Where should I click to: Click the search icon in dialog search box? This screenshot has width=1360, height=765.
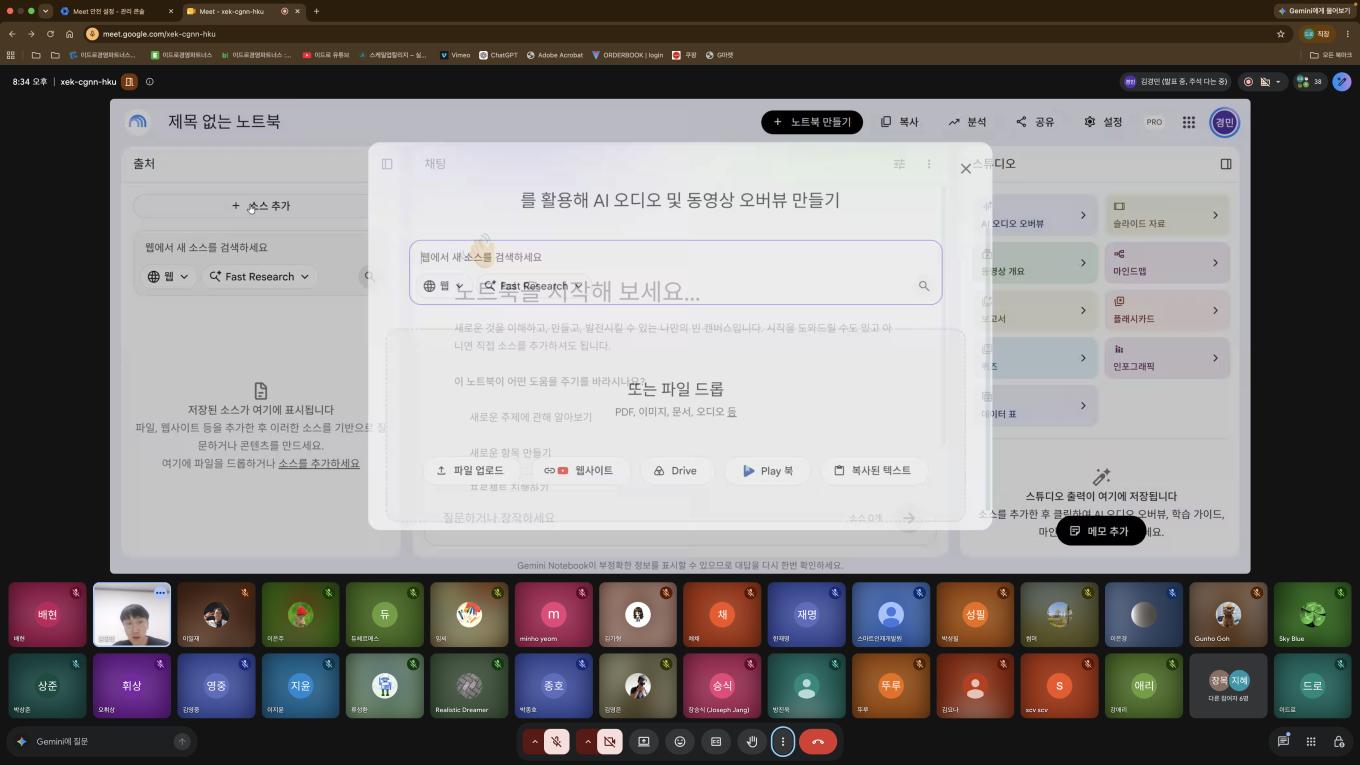[x=924, y=286]
